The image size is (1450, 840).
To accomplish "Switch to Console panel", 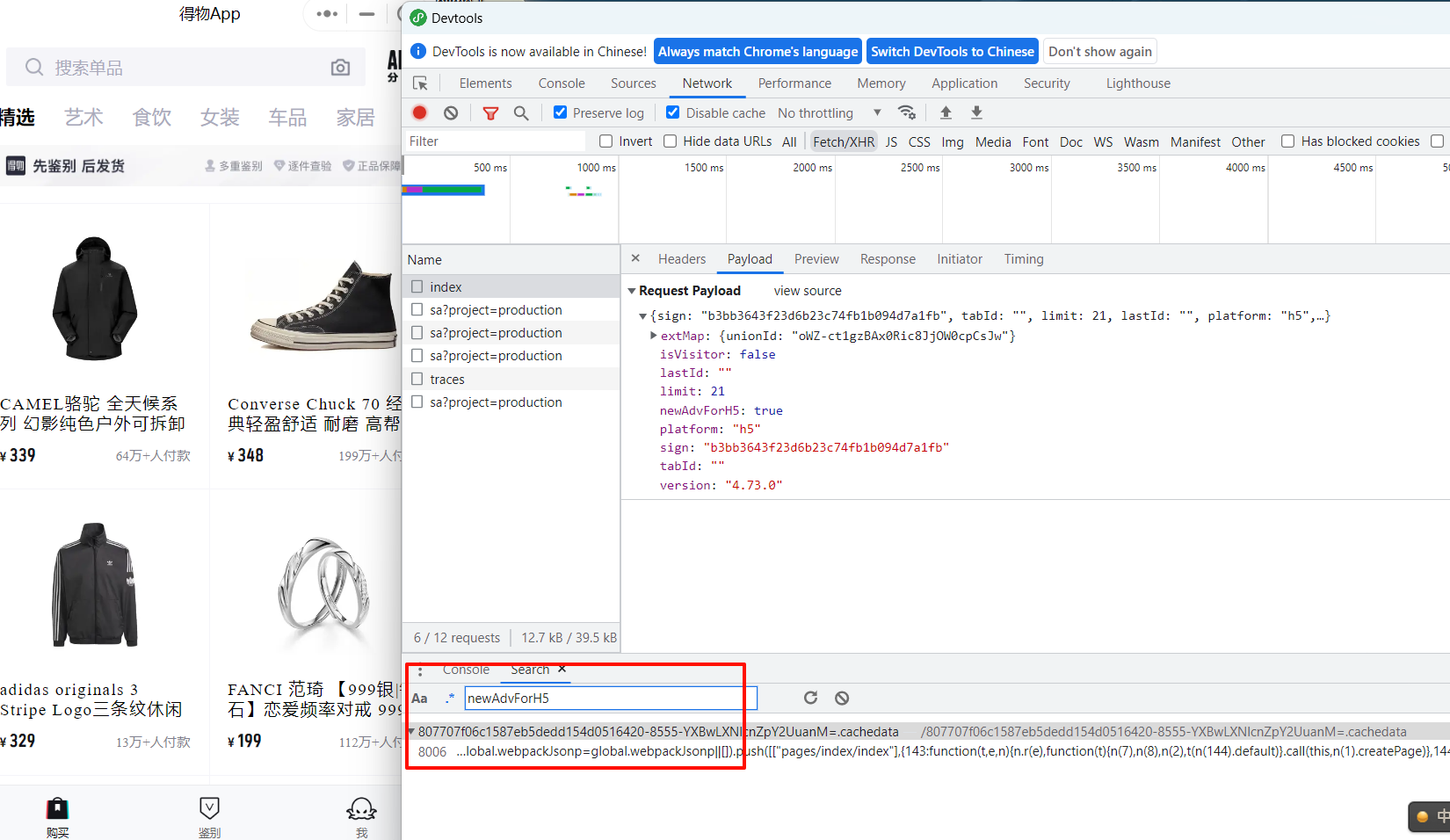I will [562, 83].
